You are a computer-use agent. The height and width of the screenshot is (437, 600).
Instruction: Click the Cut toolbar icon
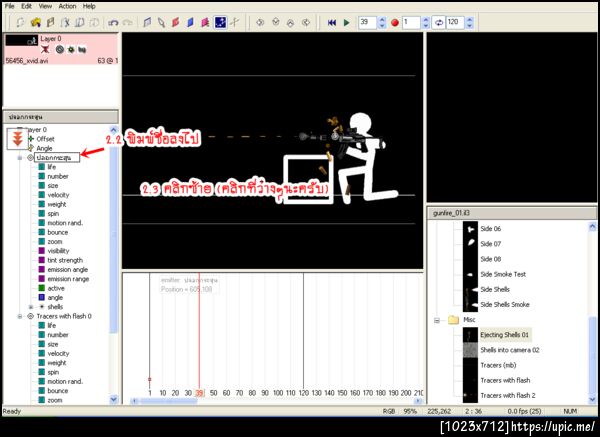click(x=65, y=23)
